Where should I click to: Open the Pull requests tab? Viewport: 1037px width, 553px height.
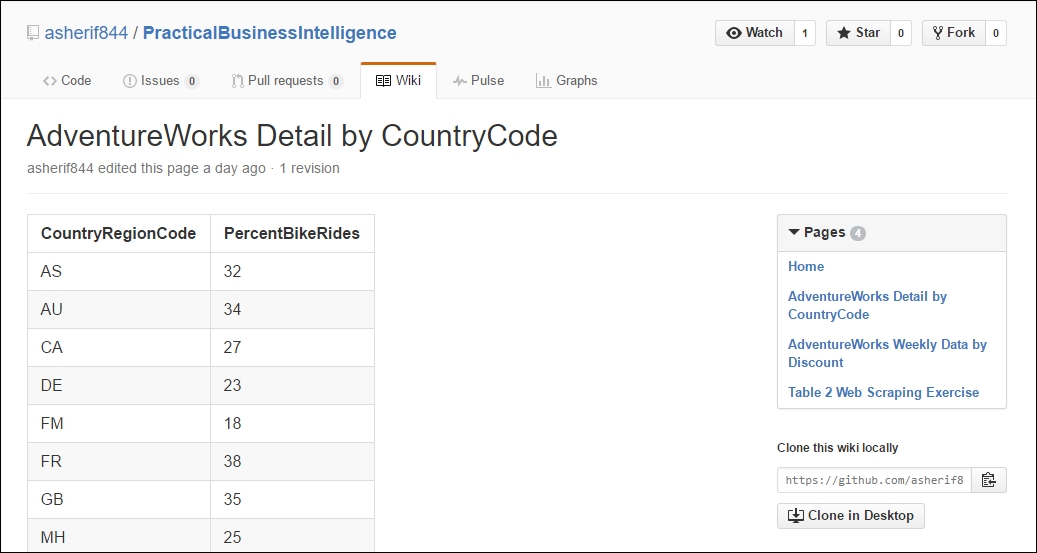click(287, 81)
